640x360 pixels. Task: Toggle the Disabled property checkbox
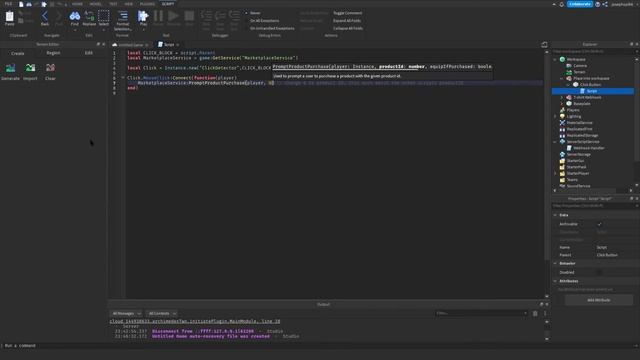[600, 272]
